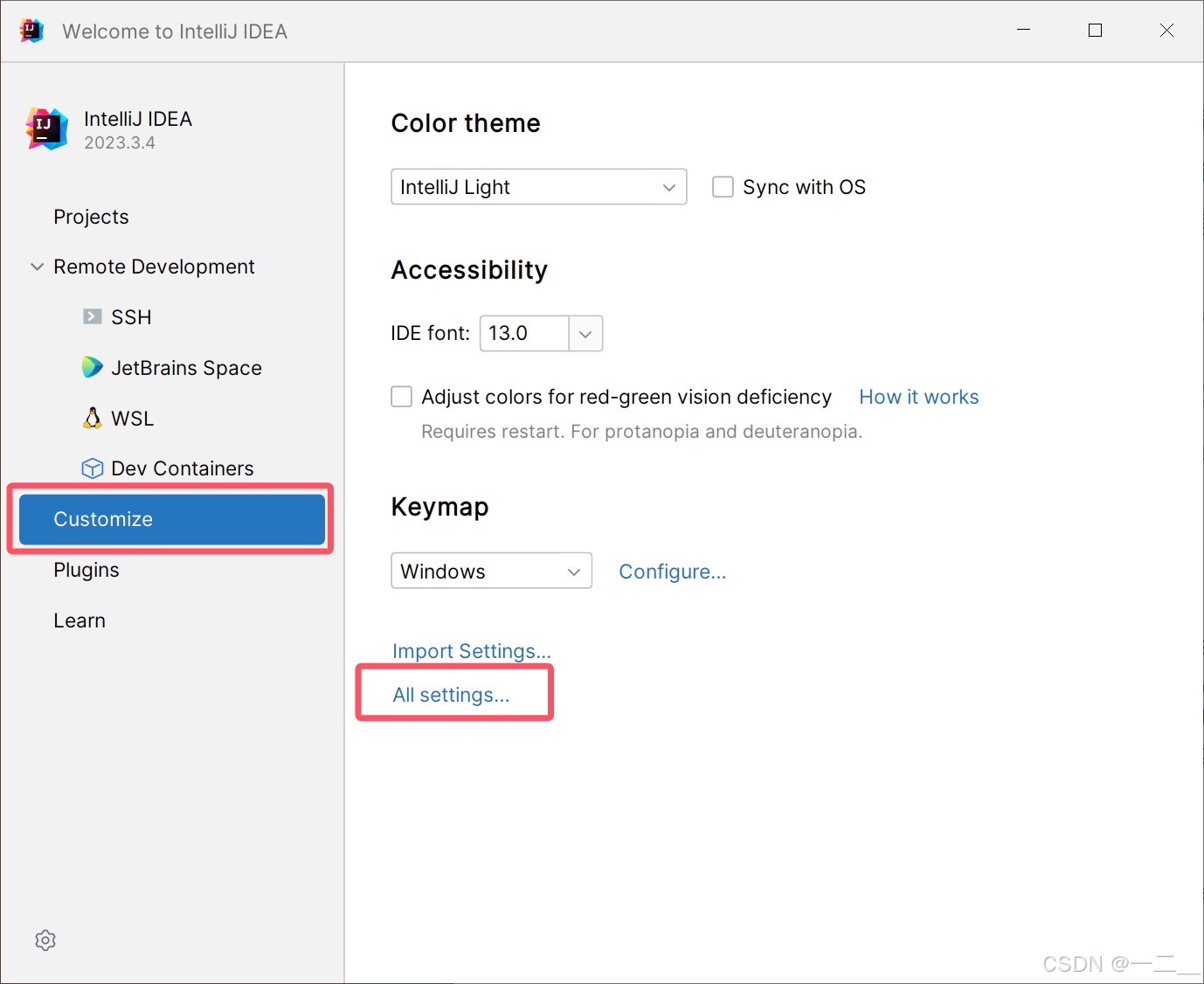Open All settings... link
The width and height of the screenshot is (1204, 984).
coord(451,695)
